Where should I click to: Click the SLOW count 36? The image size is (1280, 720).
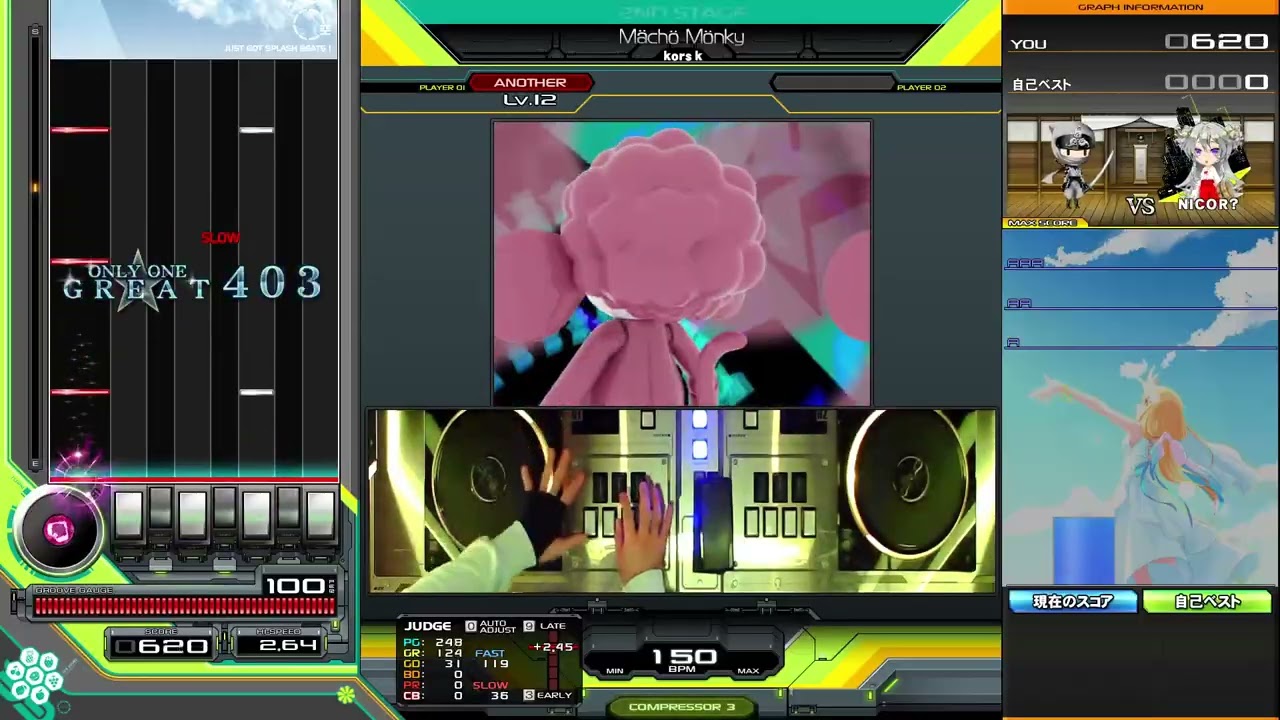(x=500, y=696)
